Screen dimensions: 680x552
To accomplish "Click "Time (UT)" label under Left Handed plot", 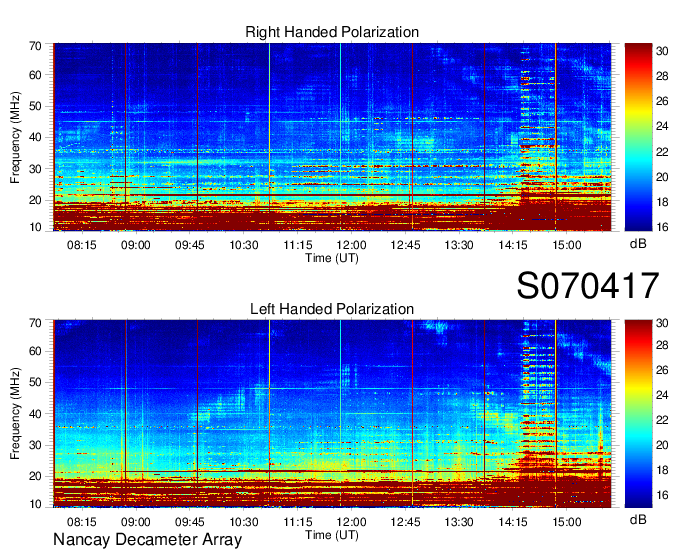I will tap(332, 535).
